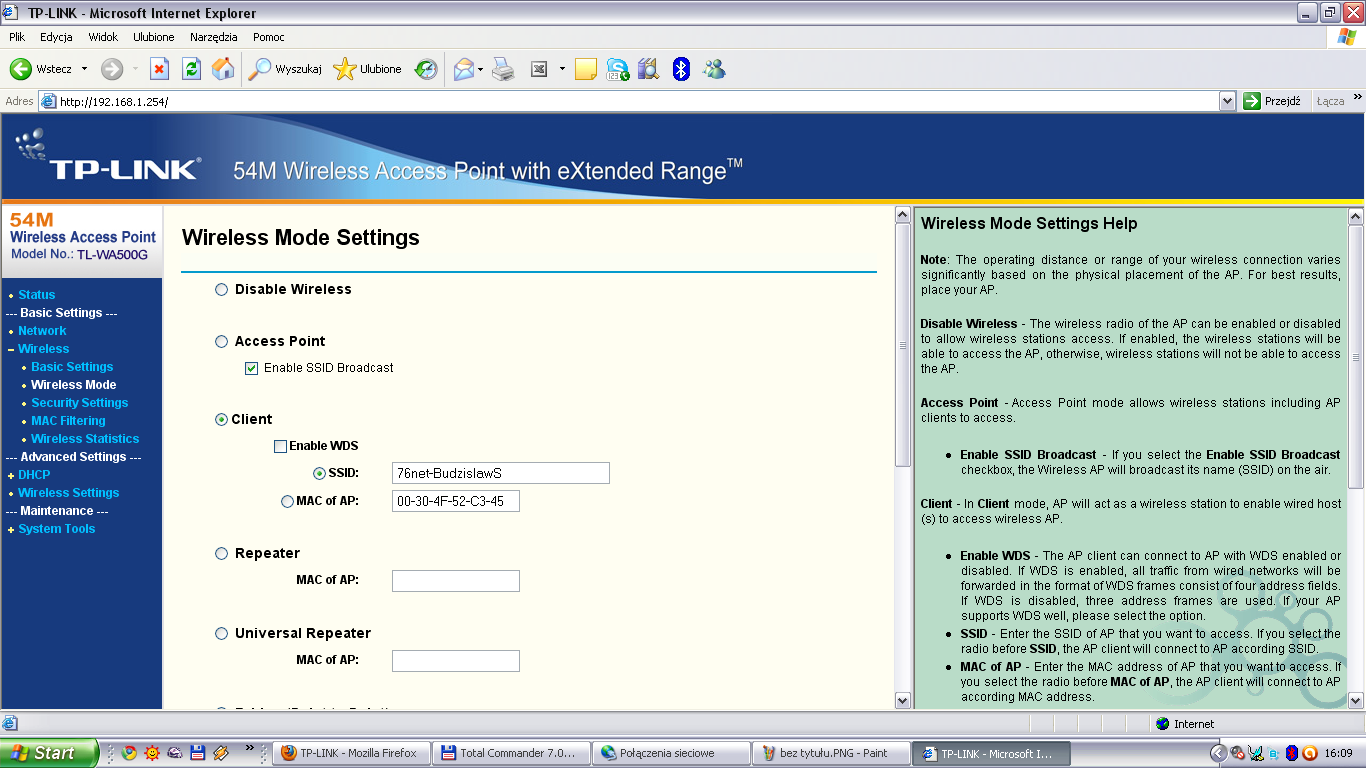Expand hidden system tray icons arrow
The height and width of the screenshot is (768, 1366).
[x=1219, y=753]
